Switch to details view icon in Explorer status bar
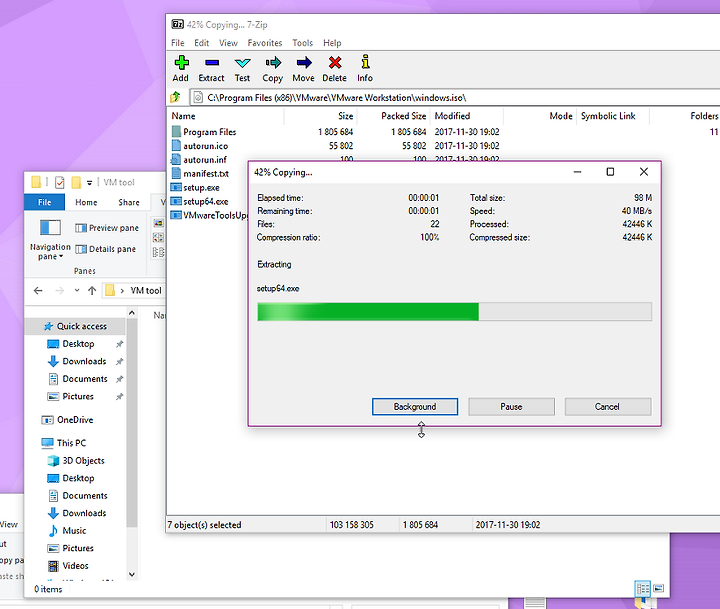The width and height of the screenshot is (720, 609). click(642, 588)
